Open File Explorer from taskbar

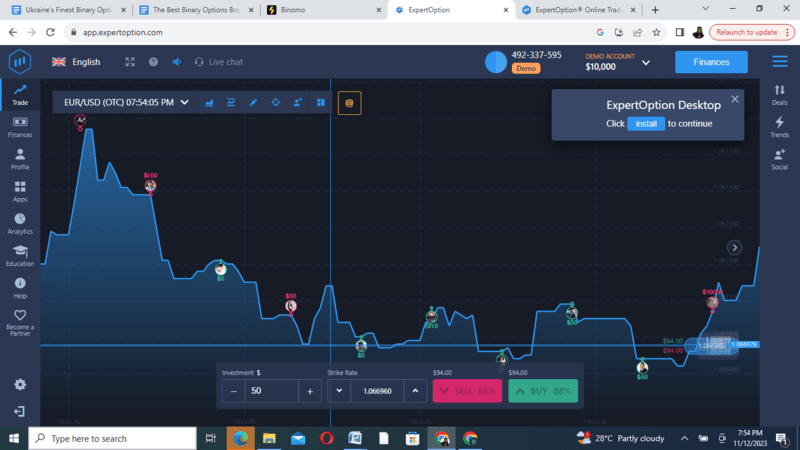(269, 438)
